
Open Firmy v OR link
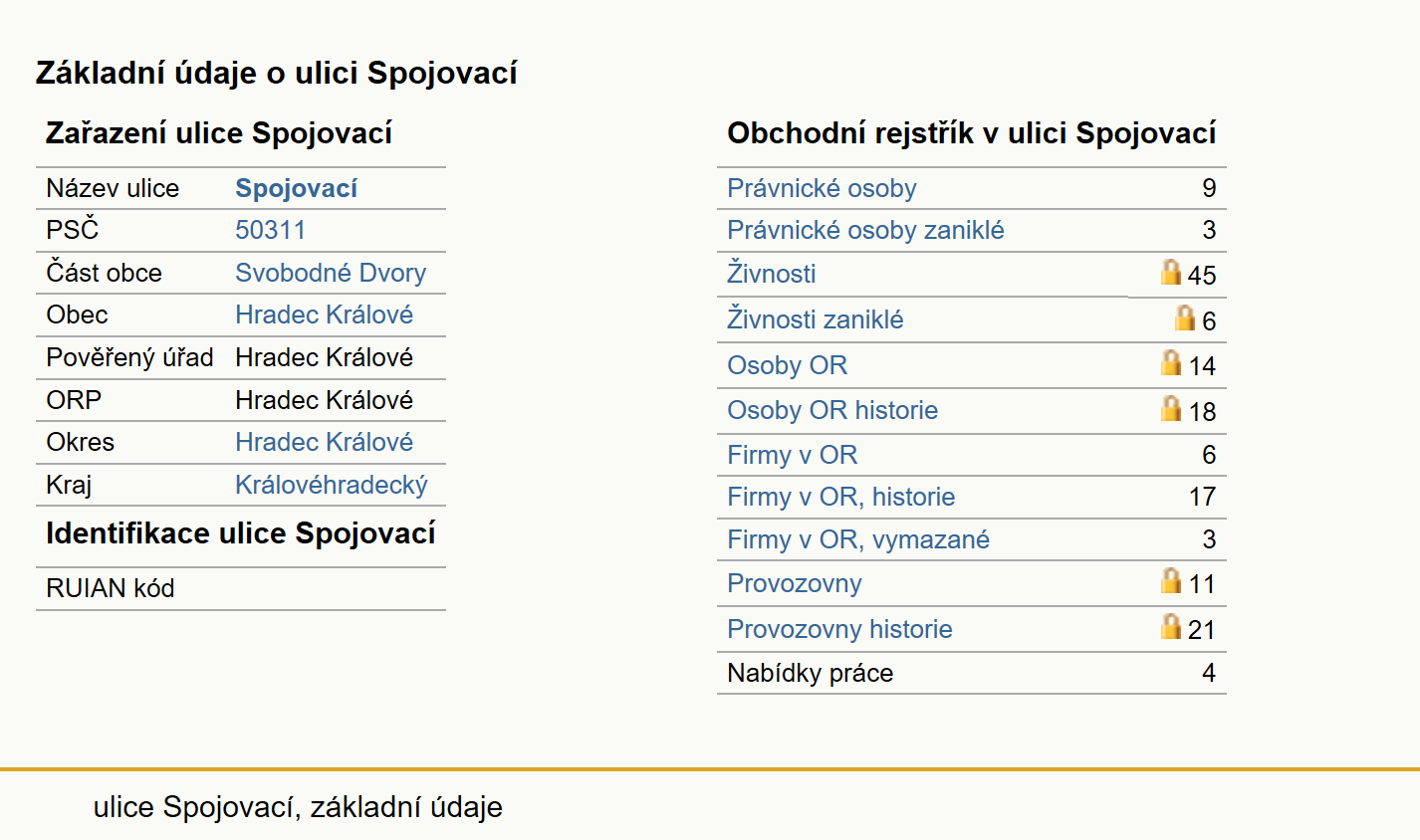[x=792, y=455]
